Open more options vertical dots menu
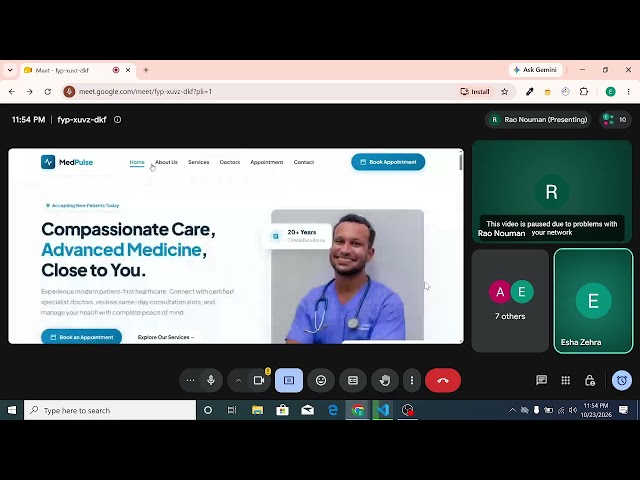Viewport: 640px width, 480px height. click(x=412, y=380)
